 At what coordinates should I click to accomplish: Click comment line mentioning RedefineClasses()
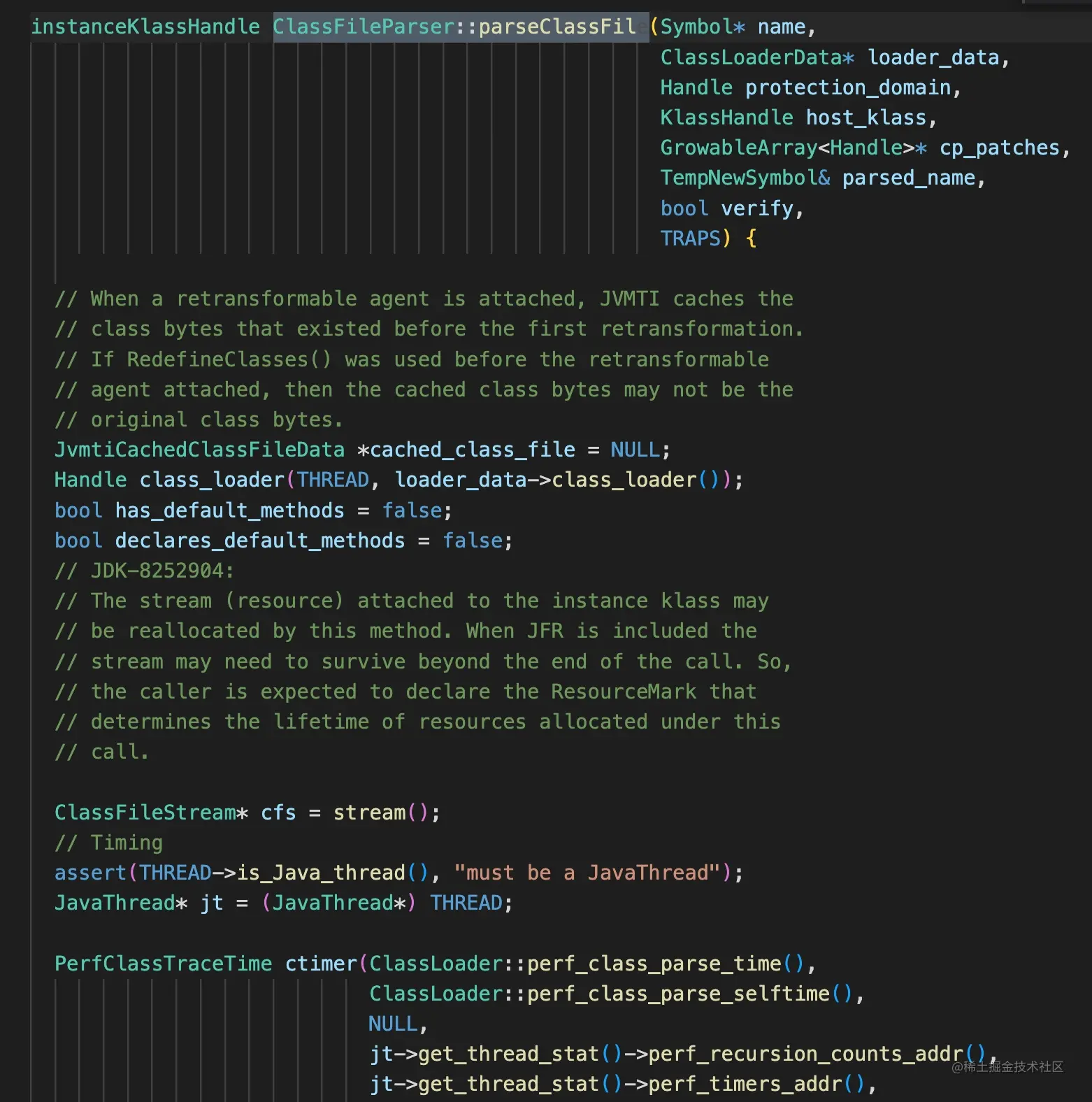(x=412, y=359)
